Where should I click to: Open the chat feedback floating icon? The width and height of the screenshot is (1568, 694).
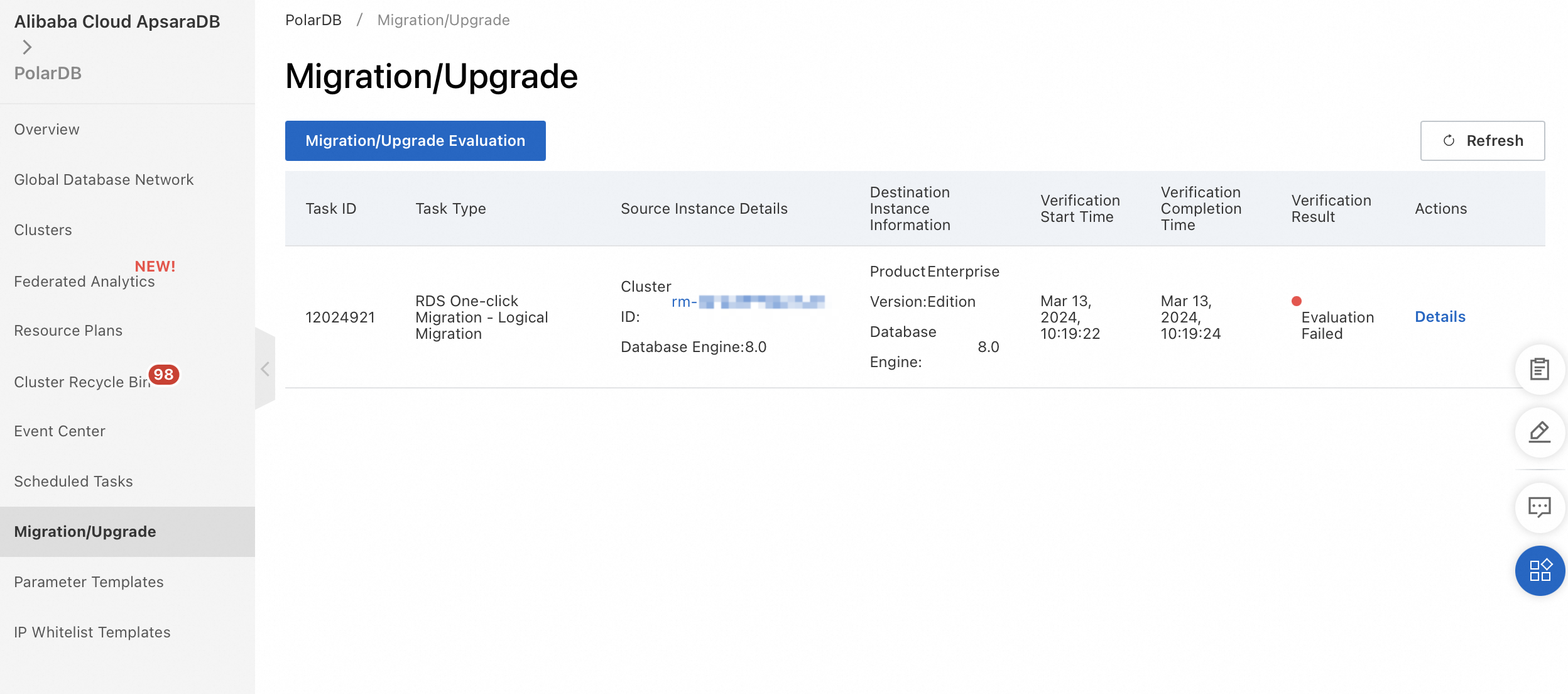[1539, 507]
